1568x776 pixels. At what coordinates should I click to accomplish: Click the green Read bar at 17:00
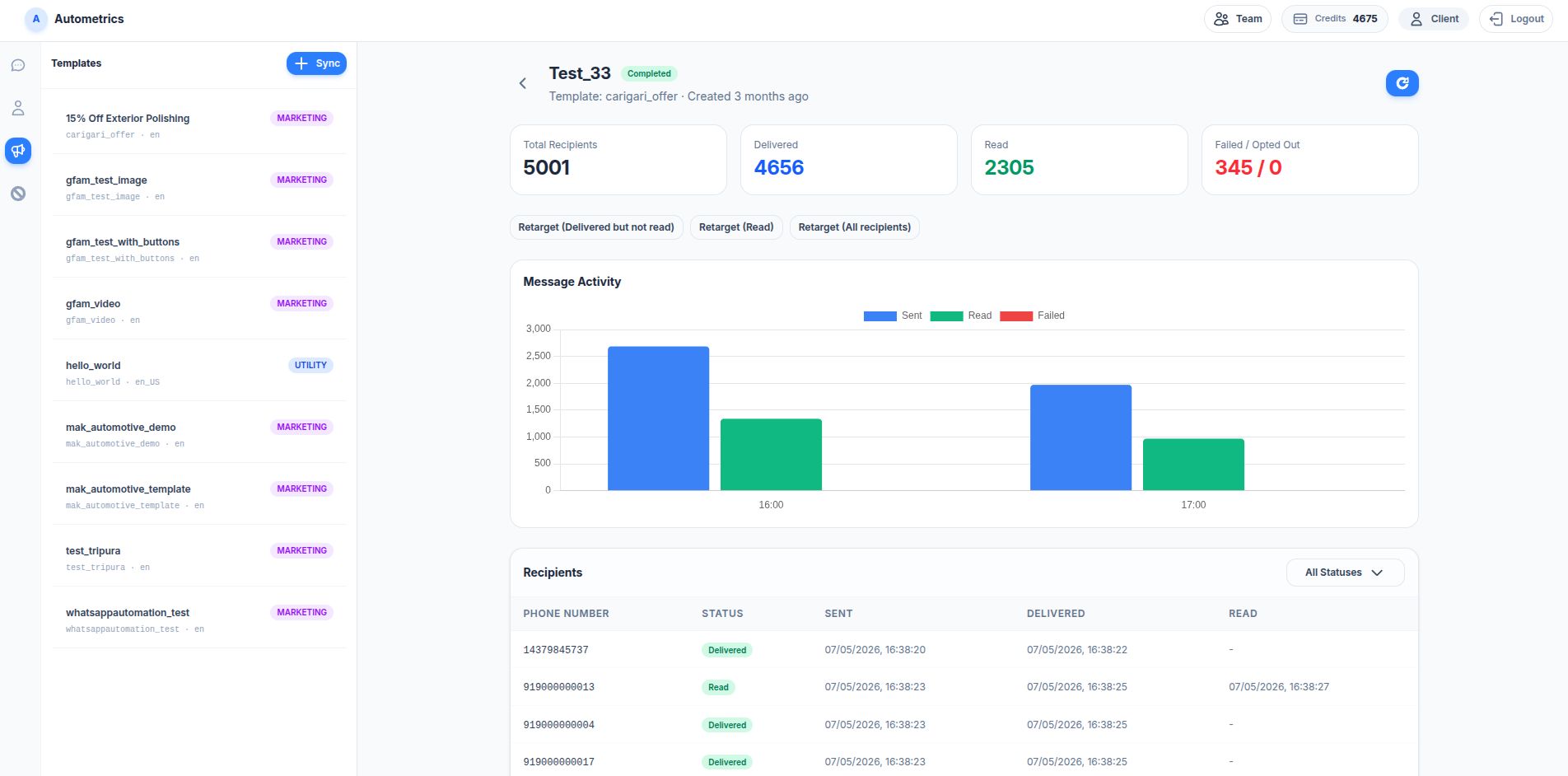[x=1193, y=465]
